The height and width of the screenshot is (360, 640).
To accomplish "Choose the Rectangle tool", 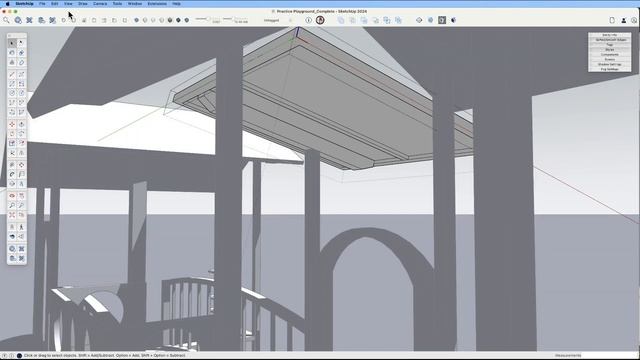I will (x=12, y=84).
